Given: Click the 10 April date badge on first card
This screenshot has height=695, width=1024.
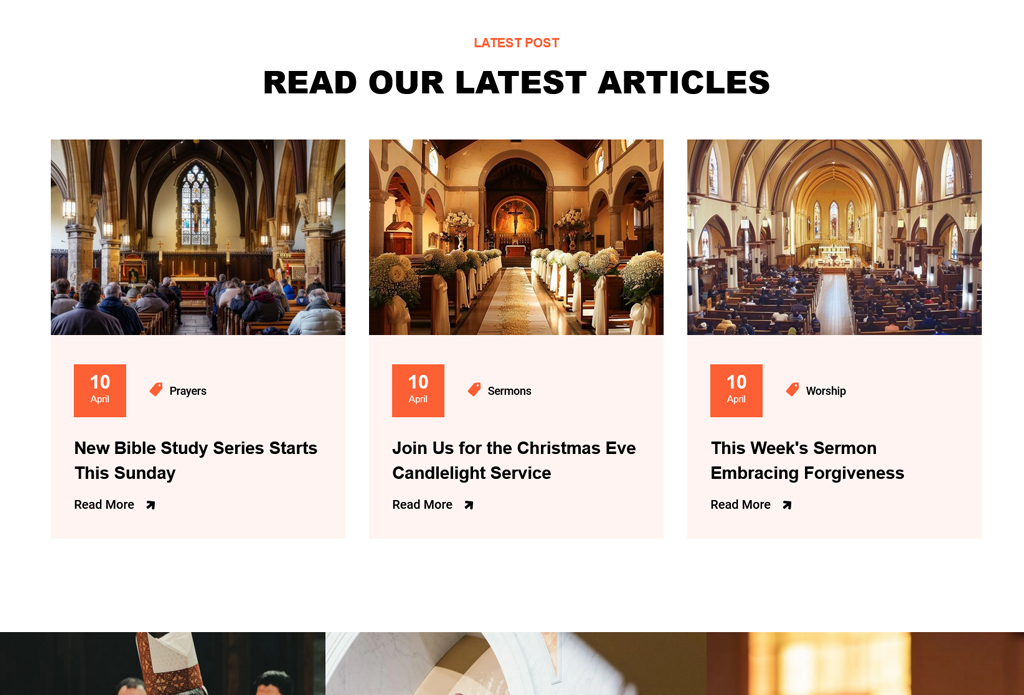Looking at the screenshot, I should (100, 391).
